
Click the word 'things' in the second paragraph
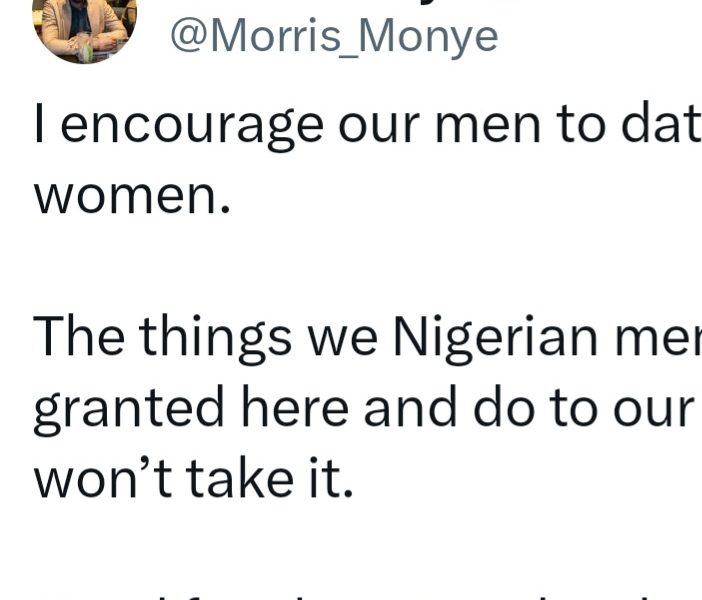click(215, 339)
